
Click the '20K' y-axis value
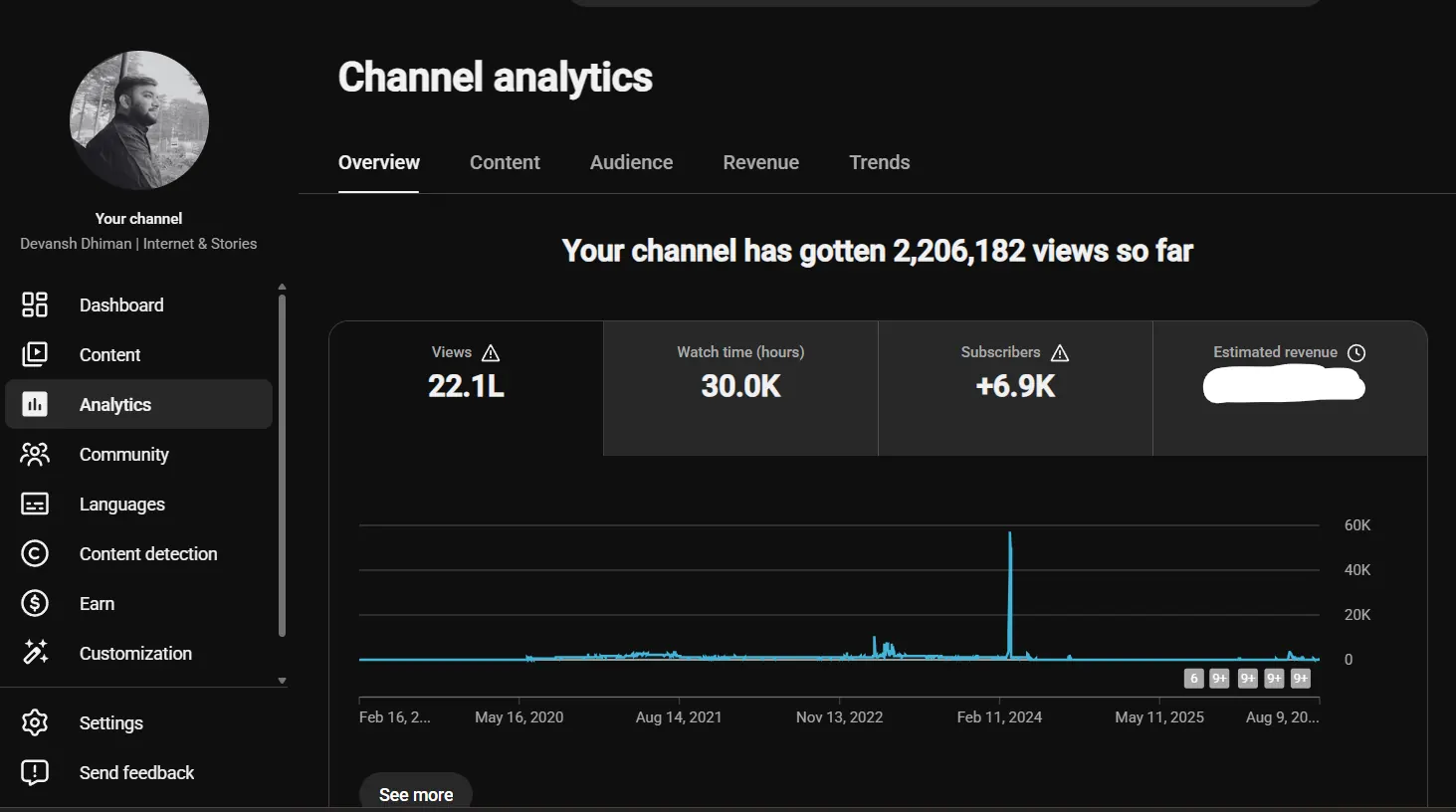click(1357, 615)
